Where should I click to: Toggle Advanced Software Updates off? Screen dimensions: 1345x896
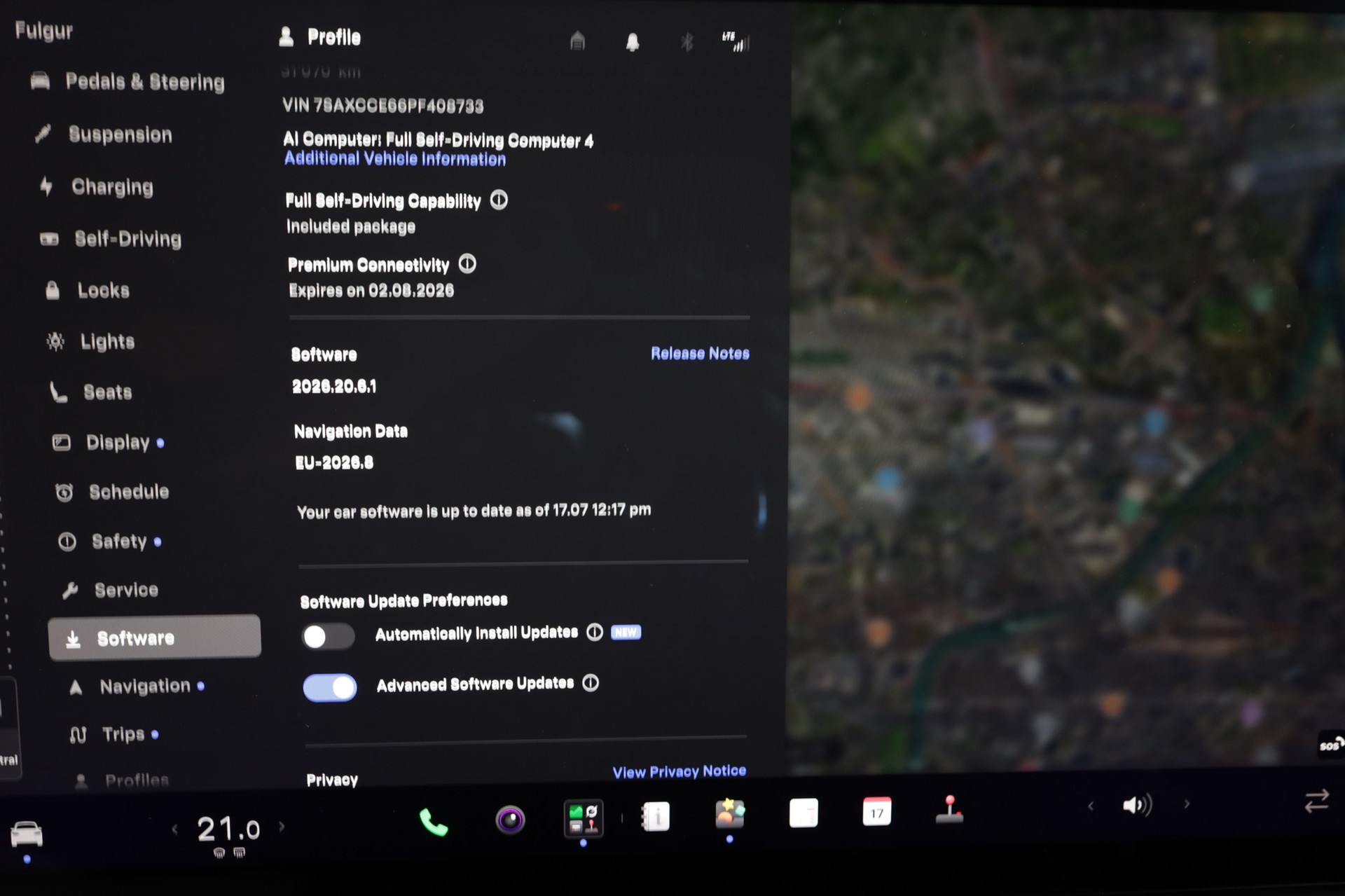pyautogui.click(x=330, y=687)
